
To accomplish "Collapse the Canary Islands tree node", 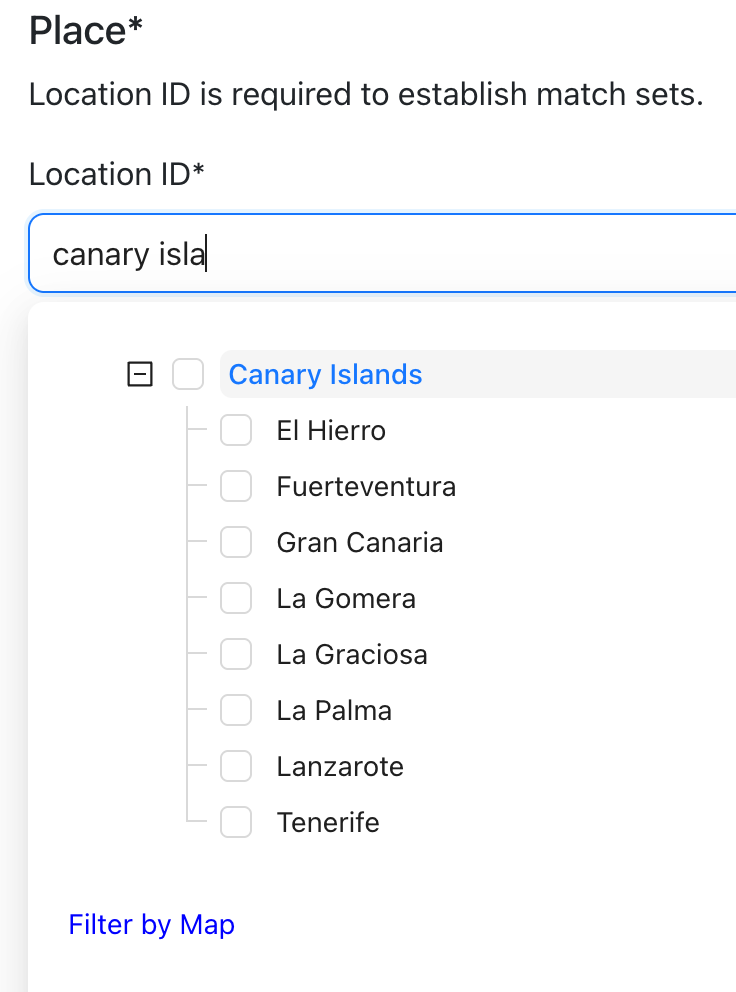I will click(x=140, y=375).
